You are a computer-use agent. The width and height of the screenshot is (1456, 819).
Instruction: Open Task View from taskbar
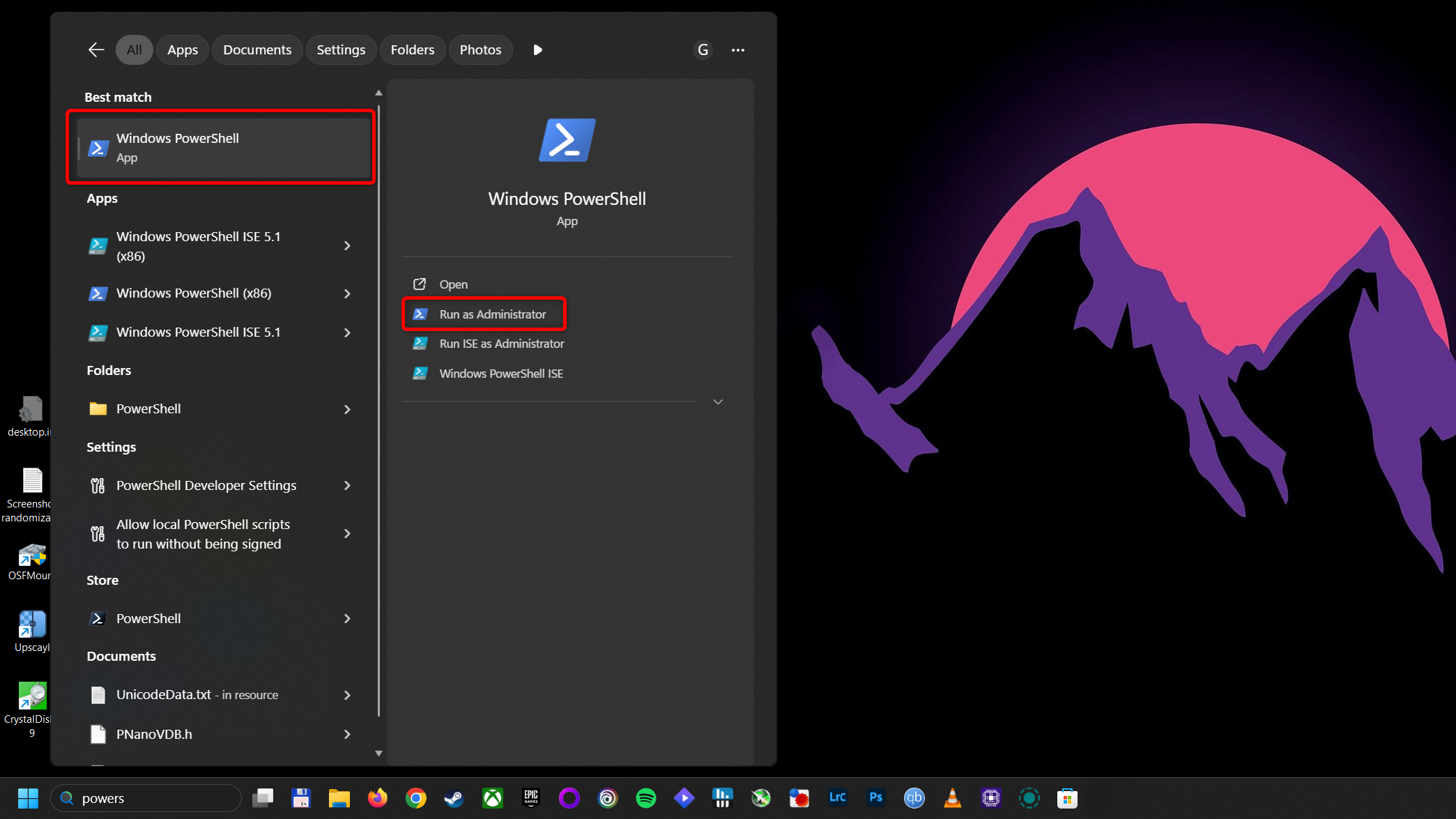click(x=263, y=798)
